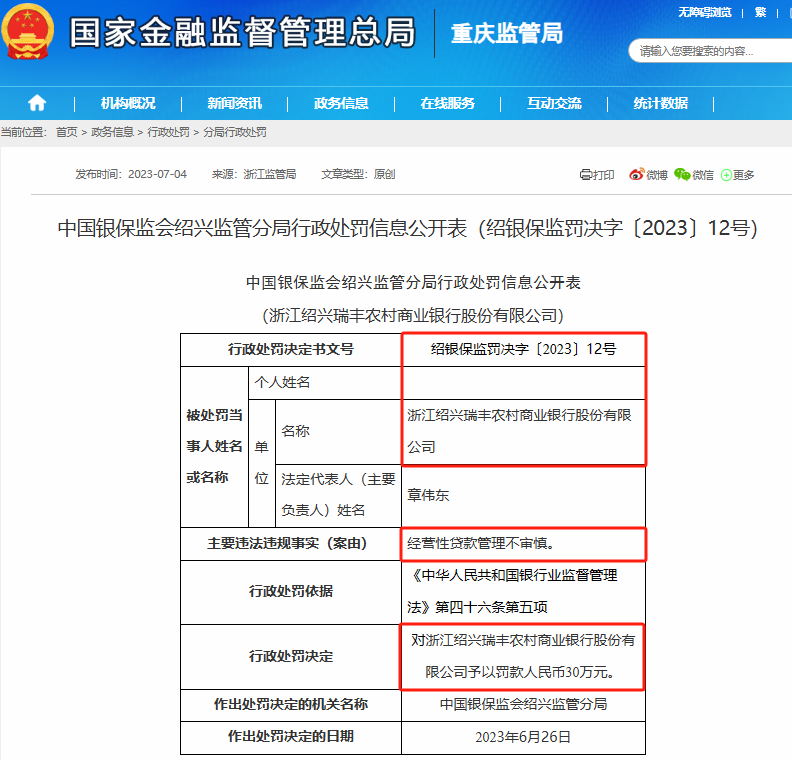The image size is (792, 760).
Task: Open 分局行政处罚 breadcrumb link
Action: 234,132
